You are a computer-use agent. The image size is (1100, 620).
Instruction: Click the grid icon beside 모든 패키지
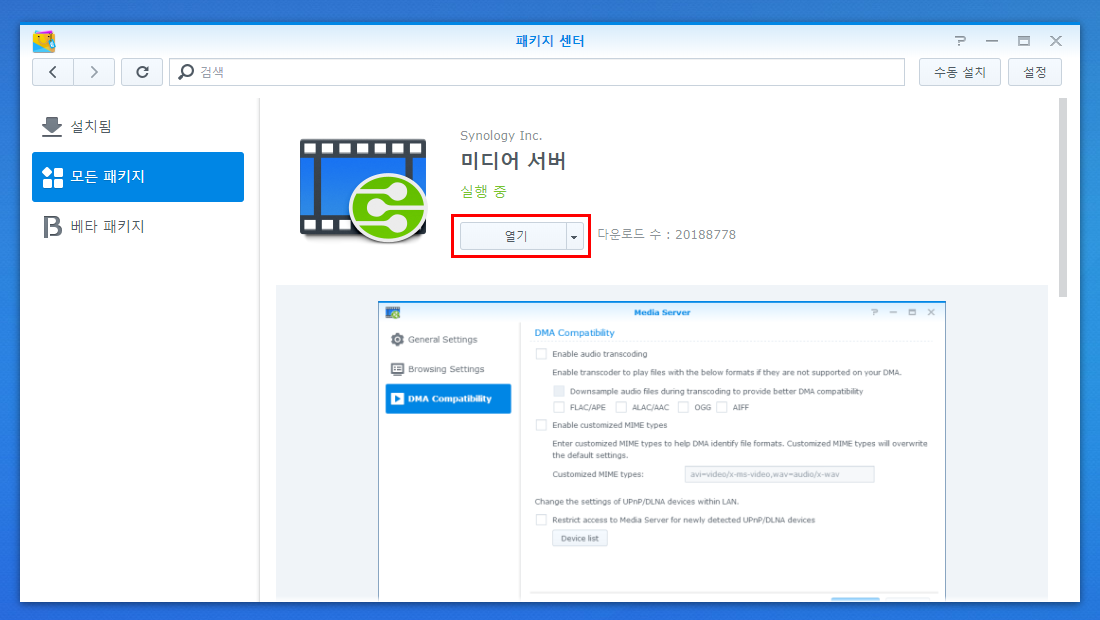point(53,177)
